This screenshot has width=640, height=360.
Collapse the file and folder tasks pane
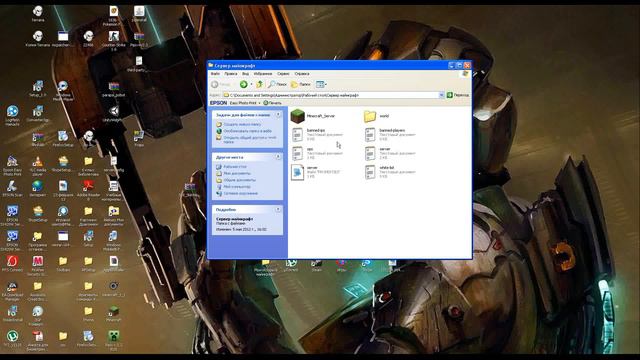[x=278, y=115]
